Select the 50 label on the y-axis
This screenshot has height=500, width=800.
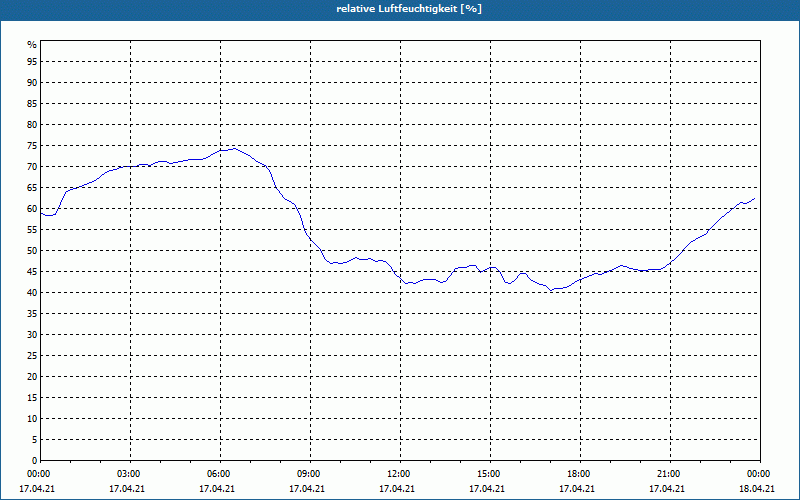32,251
